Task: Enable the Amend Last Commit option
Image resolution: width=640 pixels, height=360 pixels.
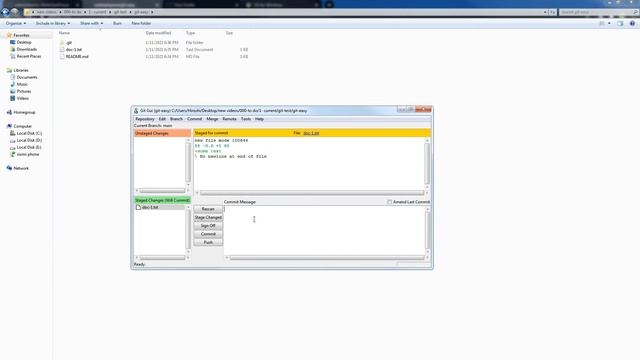Action: coord(389,202)
